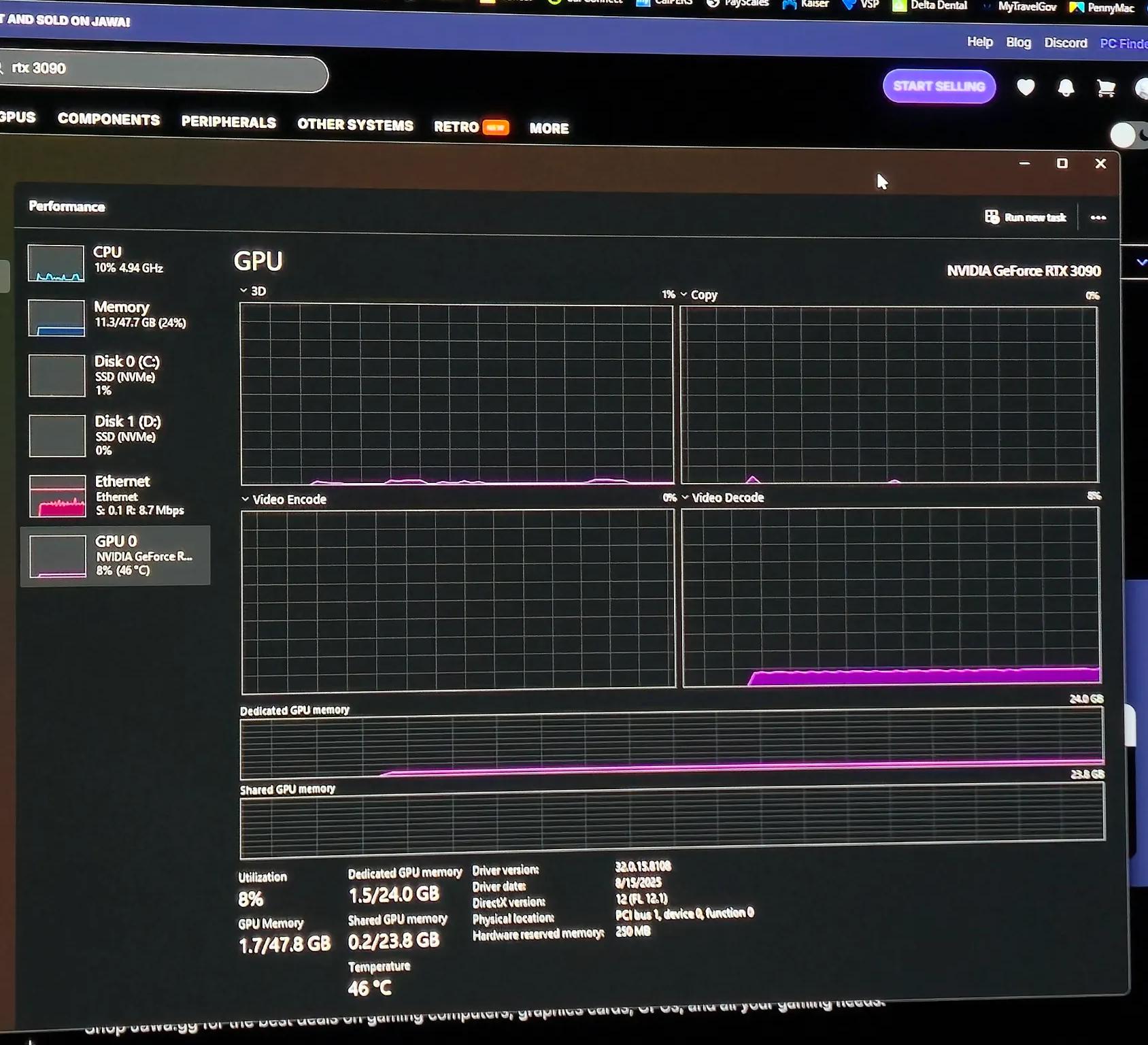This screenshot has height=1045, width=1148.
Task: Minimize the Task Manager window
Action: 1024,163
